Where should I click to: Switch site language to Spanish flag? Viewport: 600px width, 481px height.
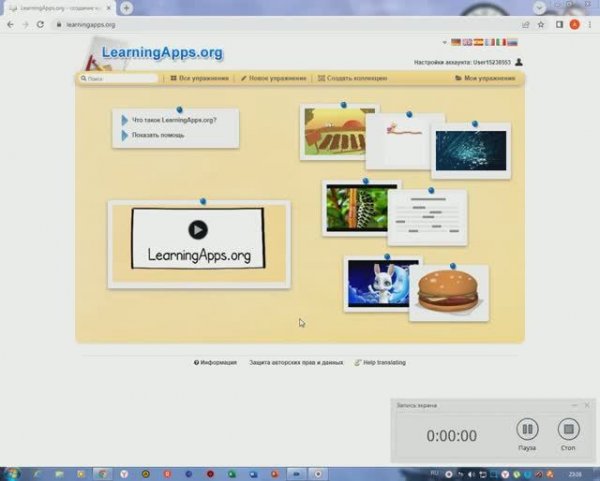point(478,42)
